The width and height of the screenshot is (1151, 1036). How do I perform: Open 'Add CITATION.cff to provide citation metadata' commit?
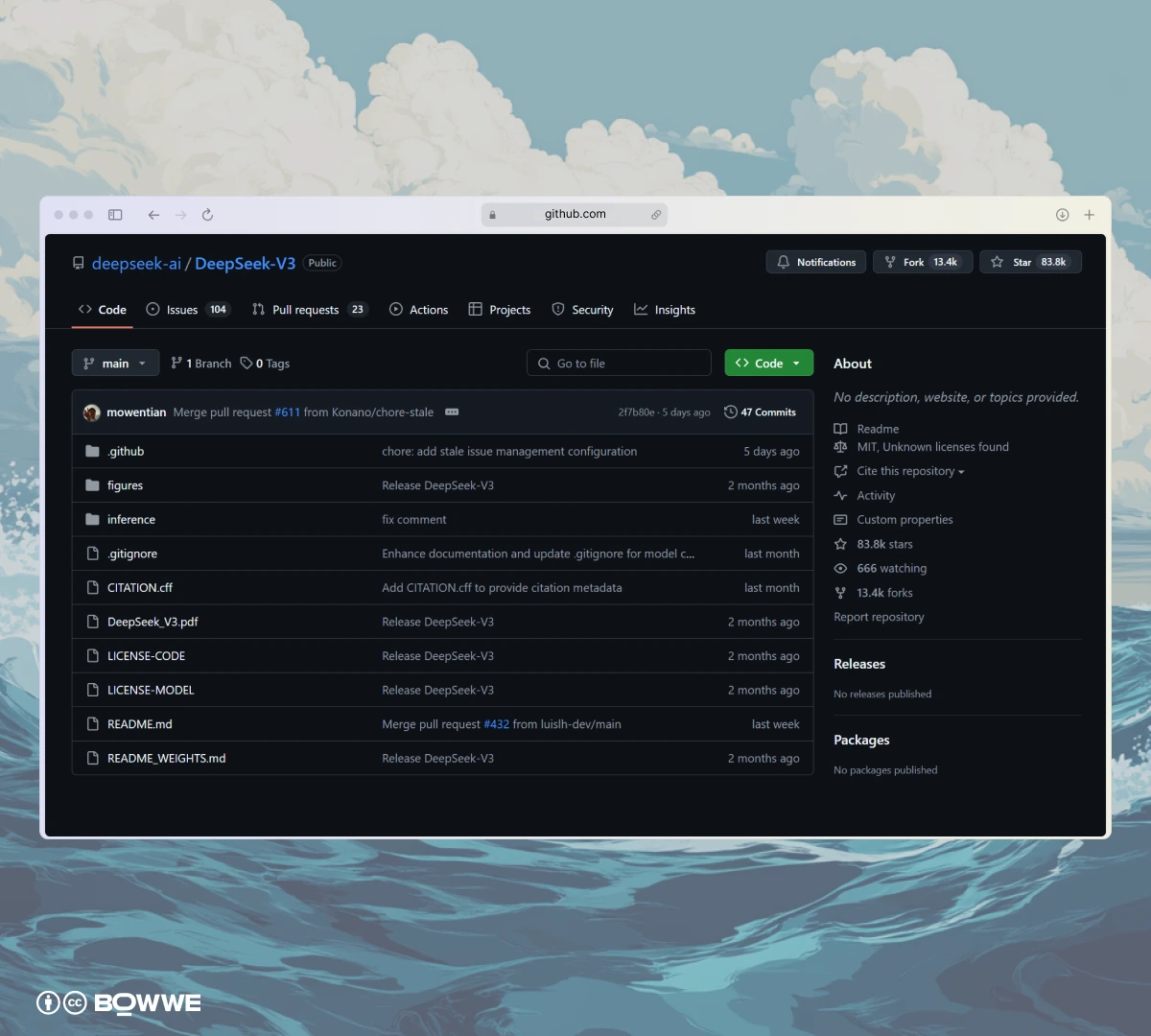[502, 588]
